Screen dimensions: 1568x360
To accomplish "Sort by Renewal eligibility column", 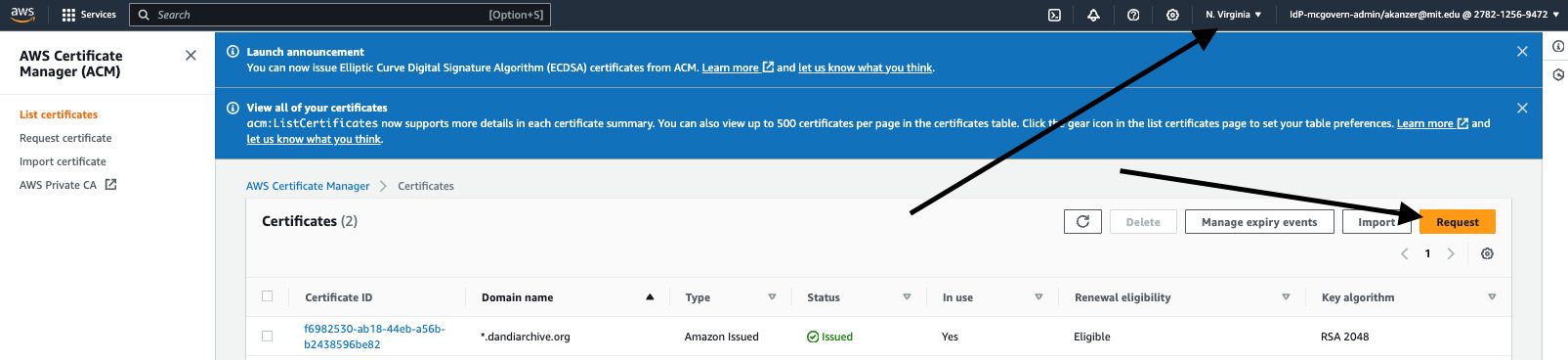I will (1286, 297).
